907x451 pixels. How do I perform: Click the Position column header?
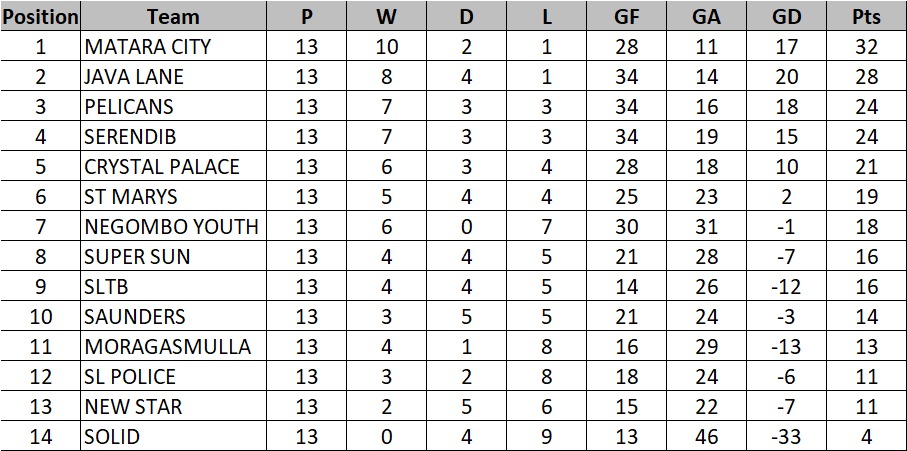[40, 16]
